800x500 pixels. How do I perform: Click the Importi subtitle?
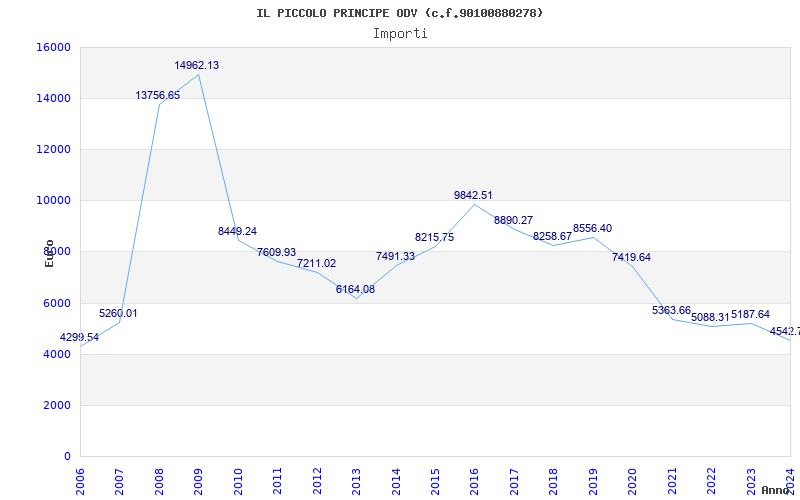[400, 33]
